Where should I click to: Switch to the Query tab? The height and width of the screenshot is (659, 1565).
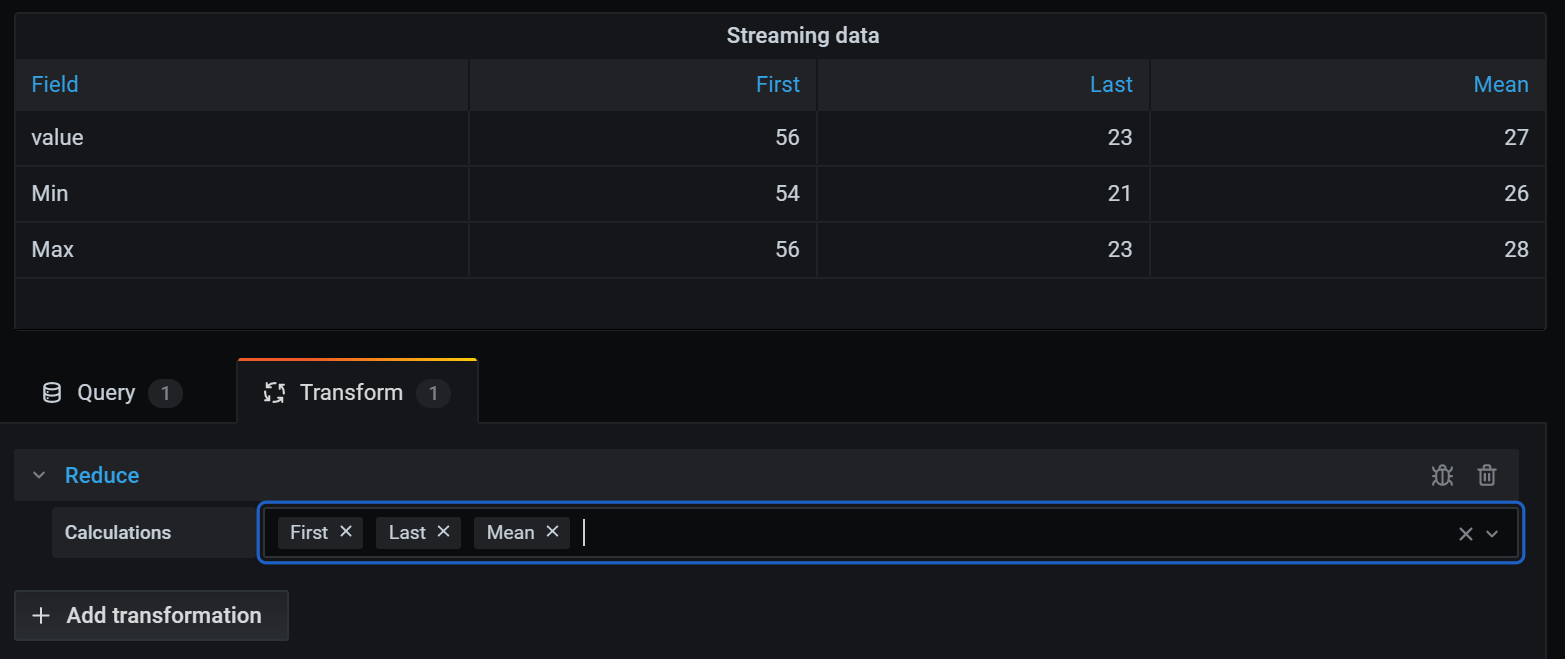point(106,393)
